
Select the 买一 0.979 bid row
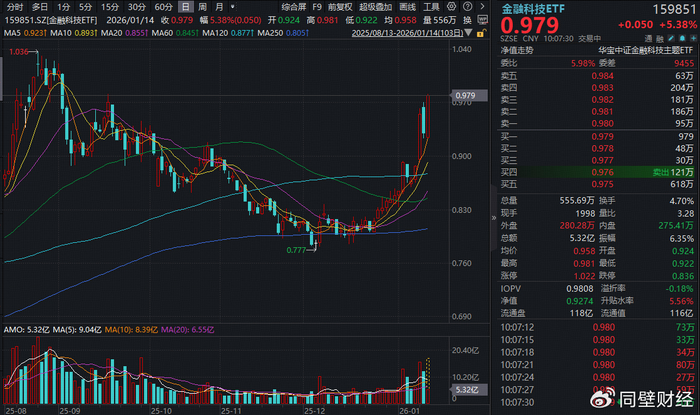pos(597,137)
